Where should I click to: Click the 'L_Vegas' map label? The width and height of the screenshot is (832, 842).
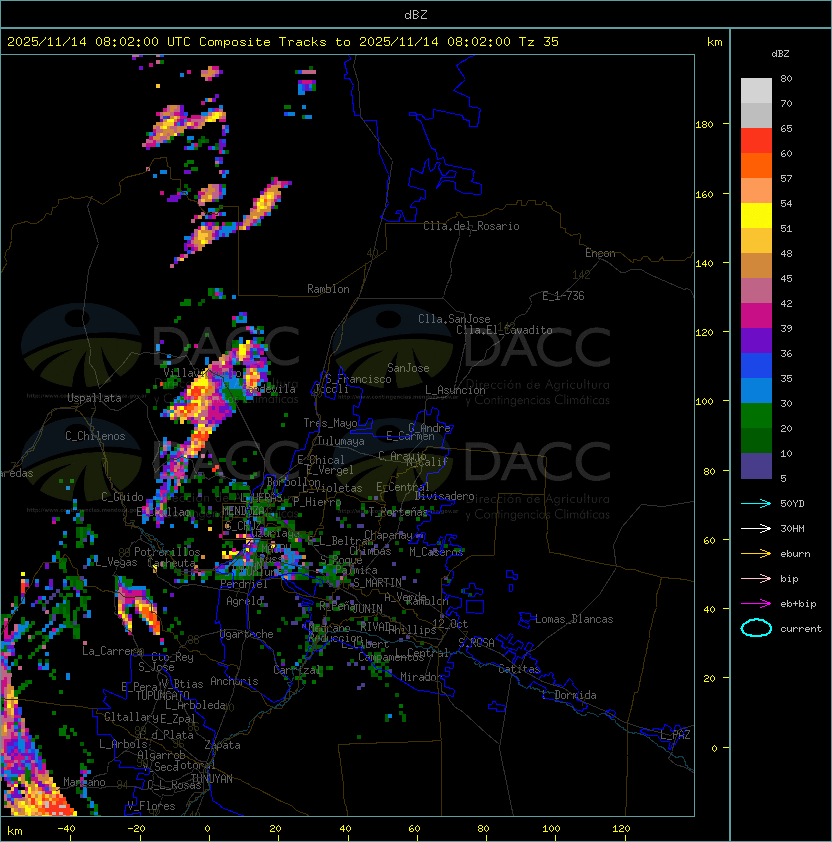pyautogui.click(x=117, y=562)
